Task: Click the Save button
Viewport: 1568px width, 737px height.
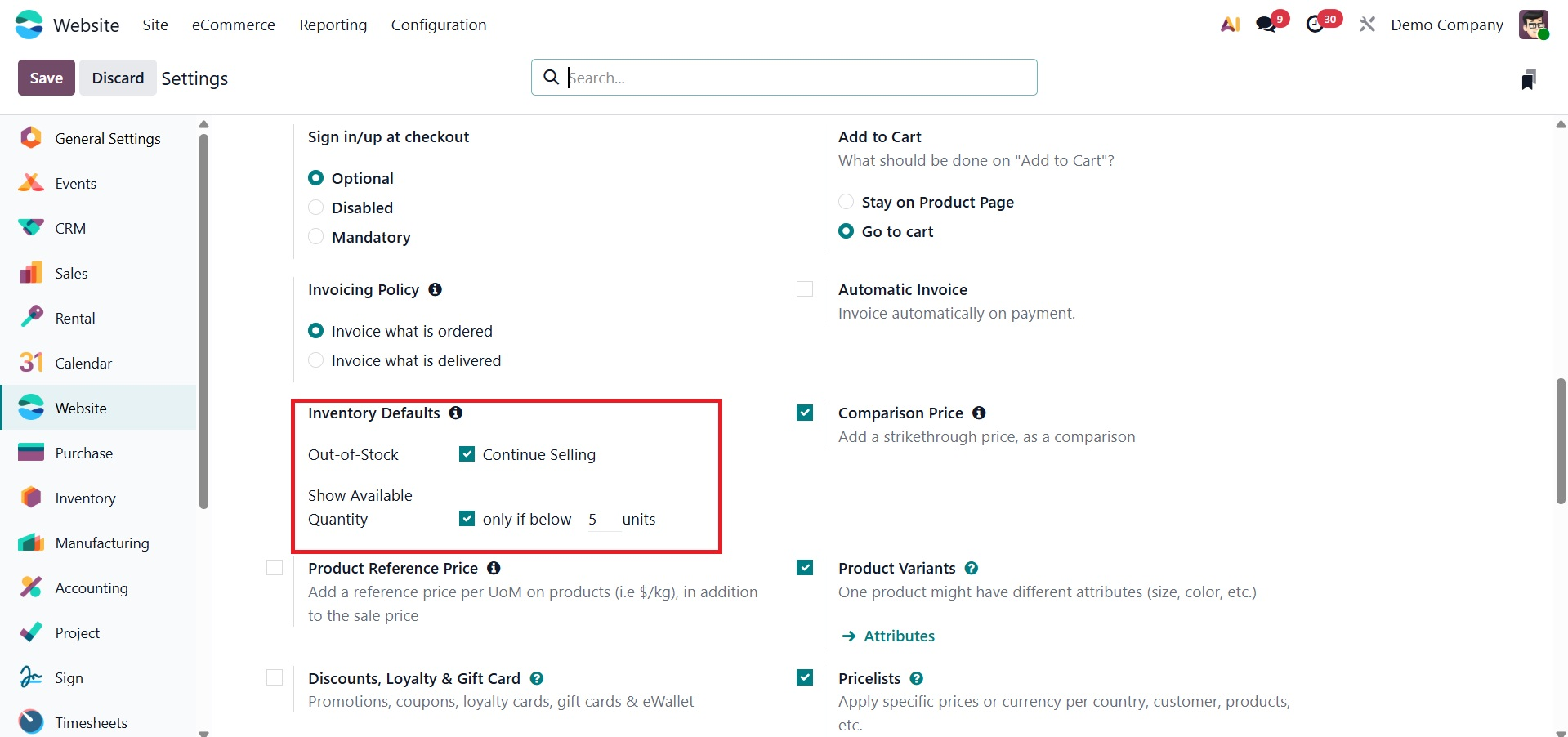Action: coord(47,78)
